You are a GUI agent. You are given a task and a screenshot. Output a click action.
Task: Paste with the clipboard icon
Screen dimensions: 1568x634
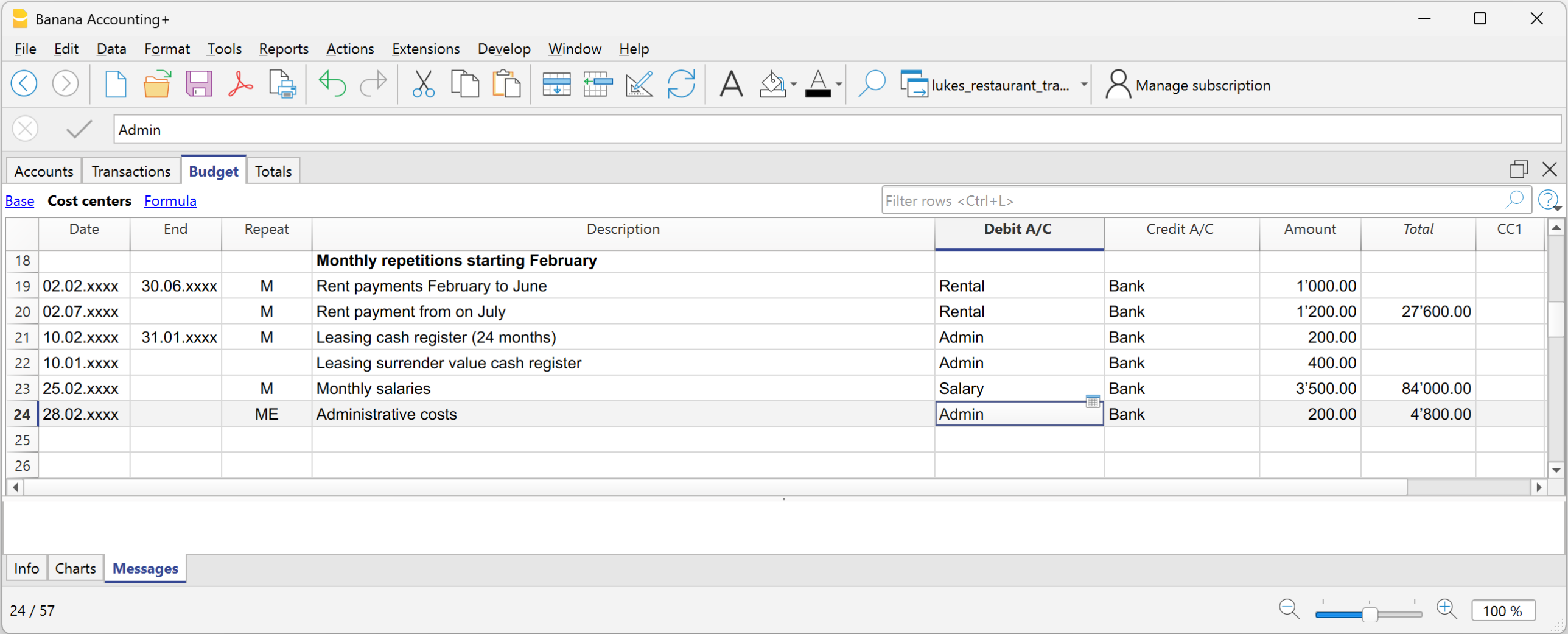pos(506,83)
